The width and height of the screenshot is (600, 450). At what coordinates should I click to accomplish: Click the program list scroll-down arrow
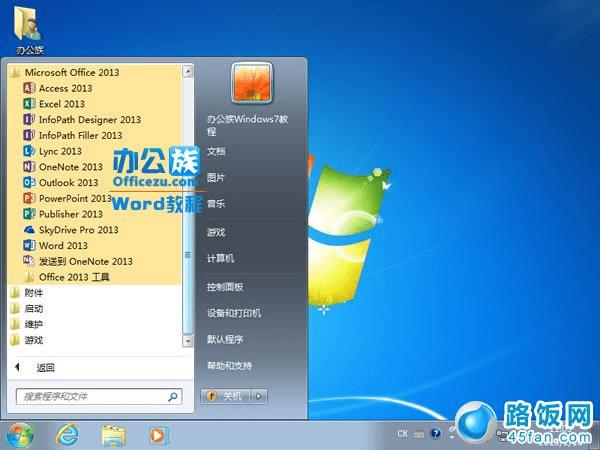point(188,341)
